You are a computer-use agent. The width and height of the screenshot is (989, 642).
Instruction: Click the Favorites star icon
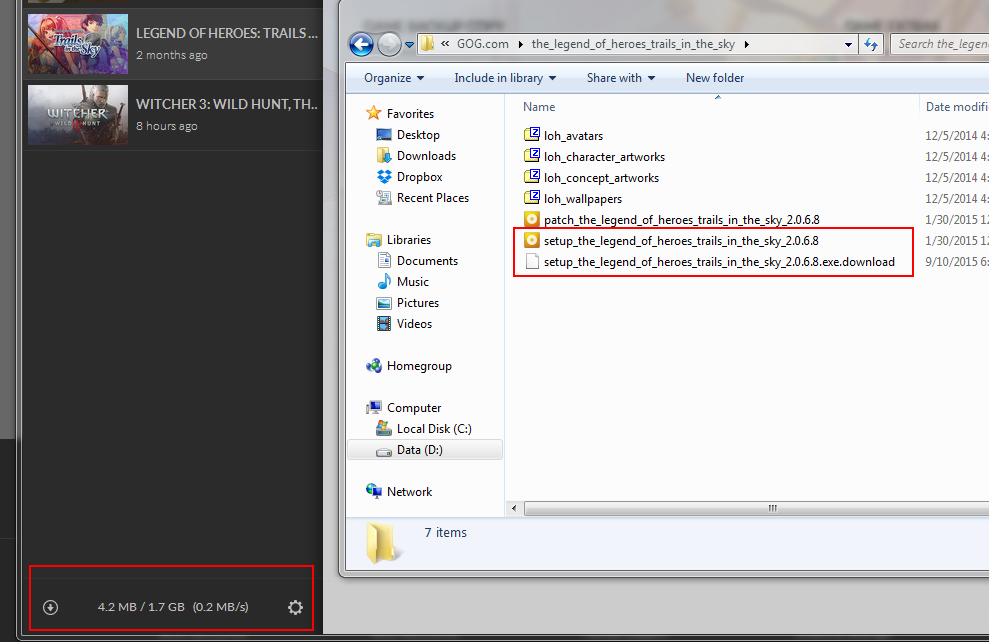pyautogui.click(x=374, y=113)
